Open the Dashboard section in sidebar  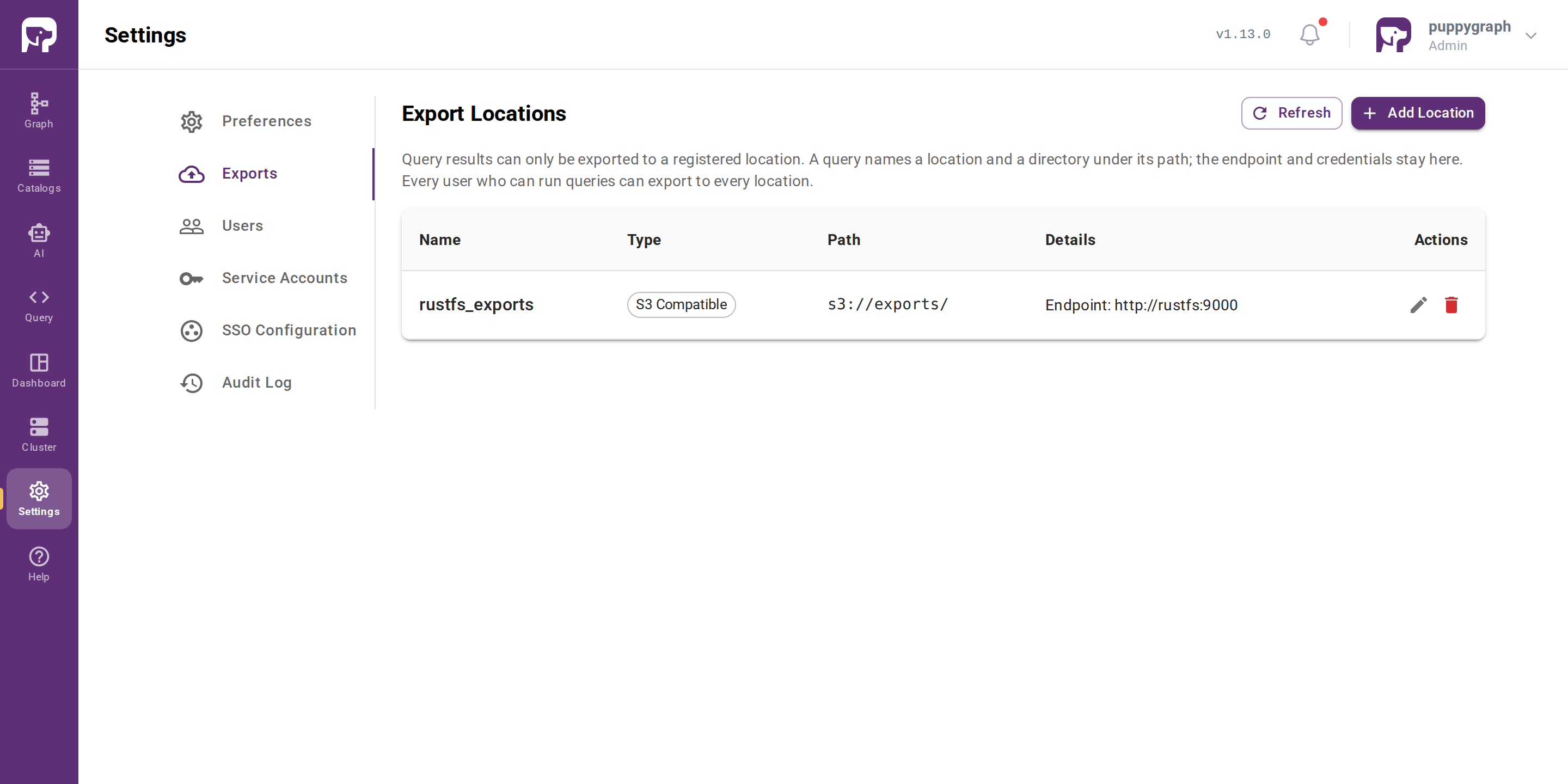(39, 370)
